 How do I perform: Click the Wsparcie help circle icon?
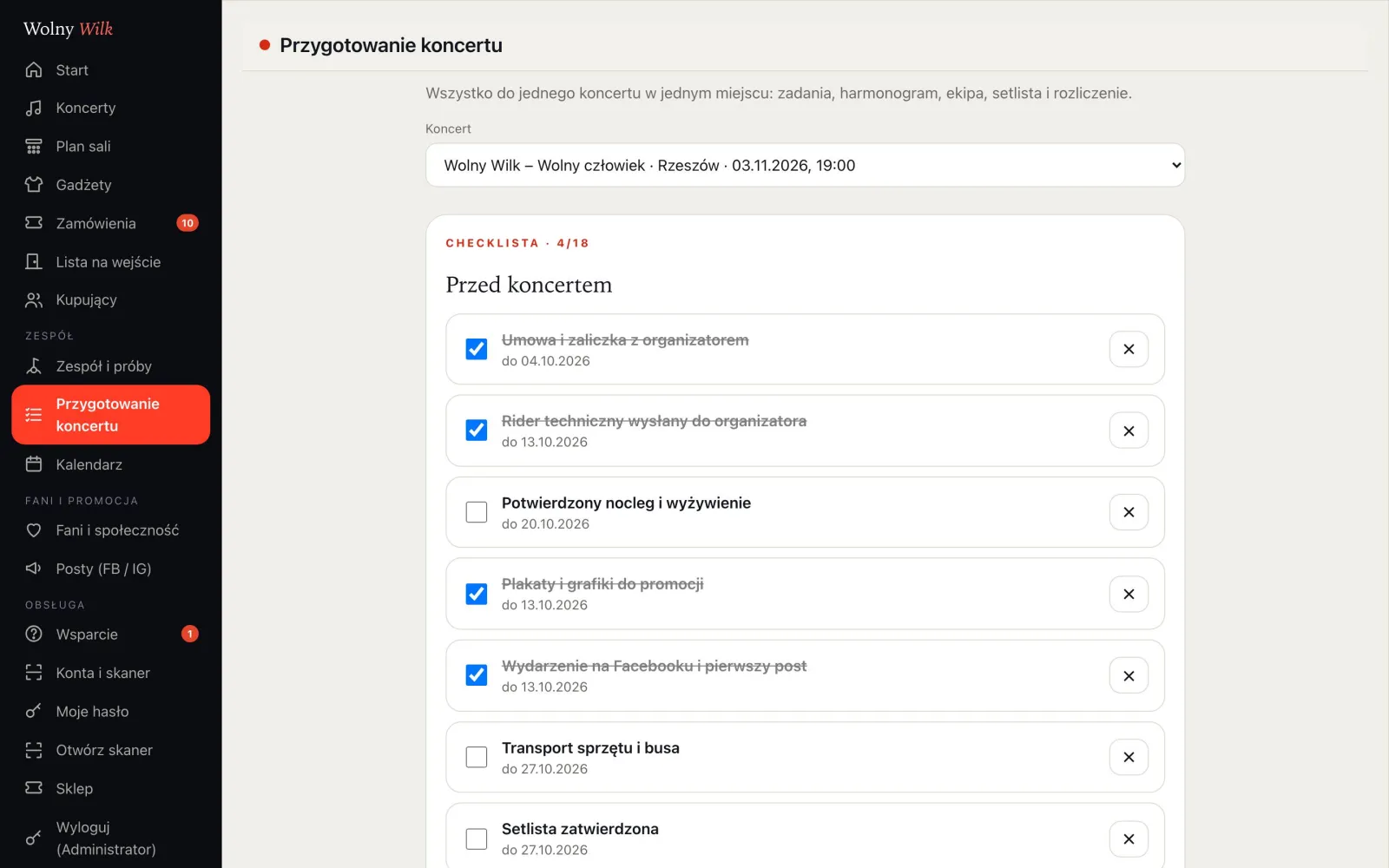[x=34, y=634]
